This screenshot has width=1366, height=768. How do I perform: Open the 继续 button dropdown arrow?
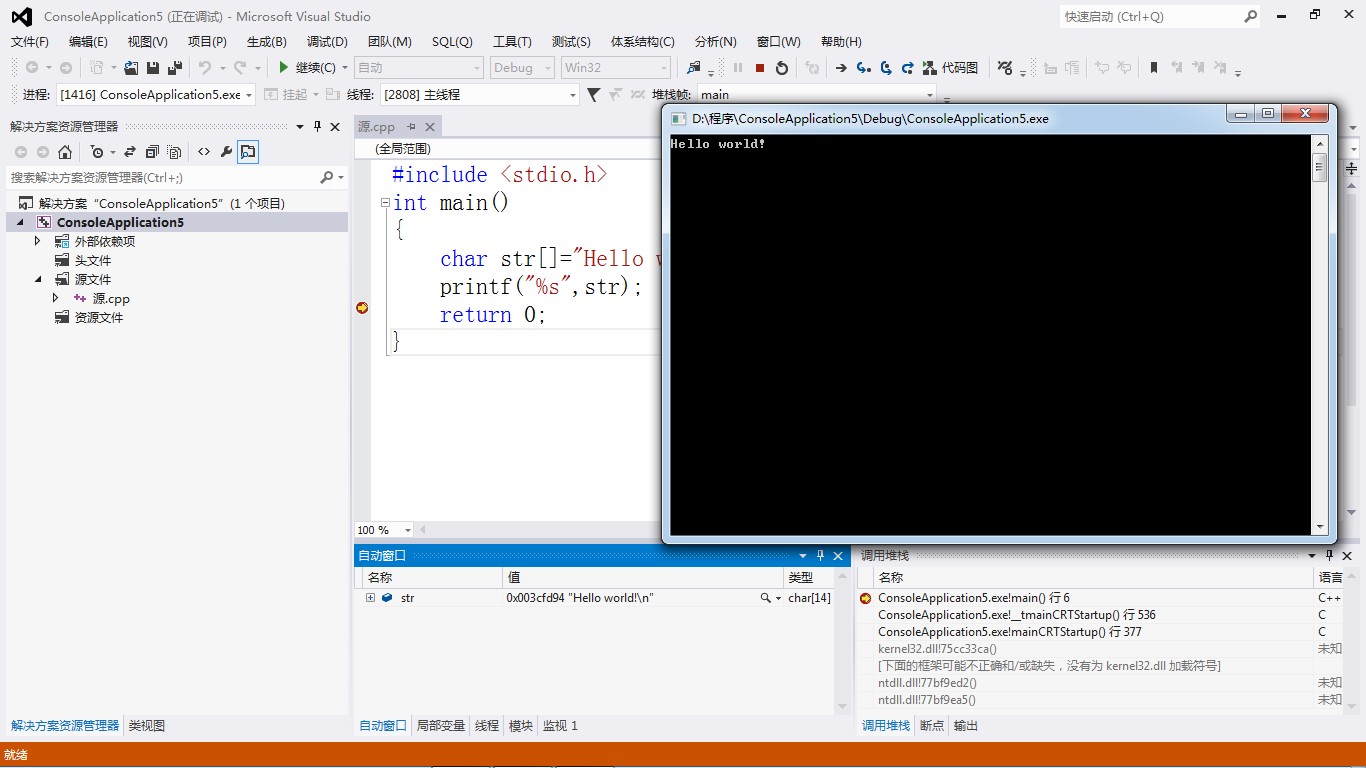point(345,68)
